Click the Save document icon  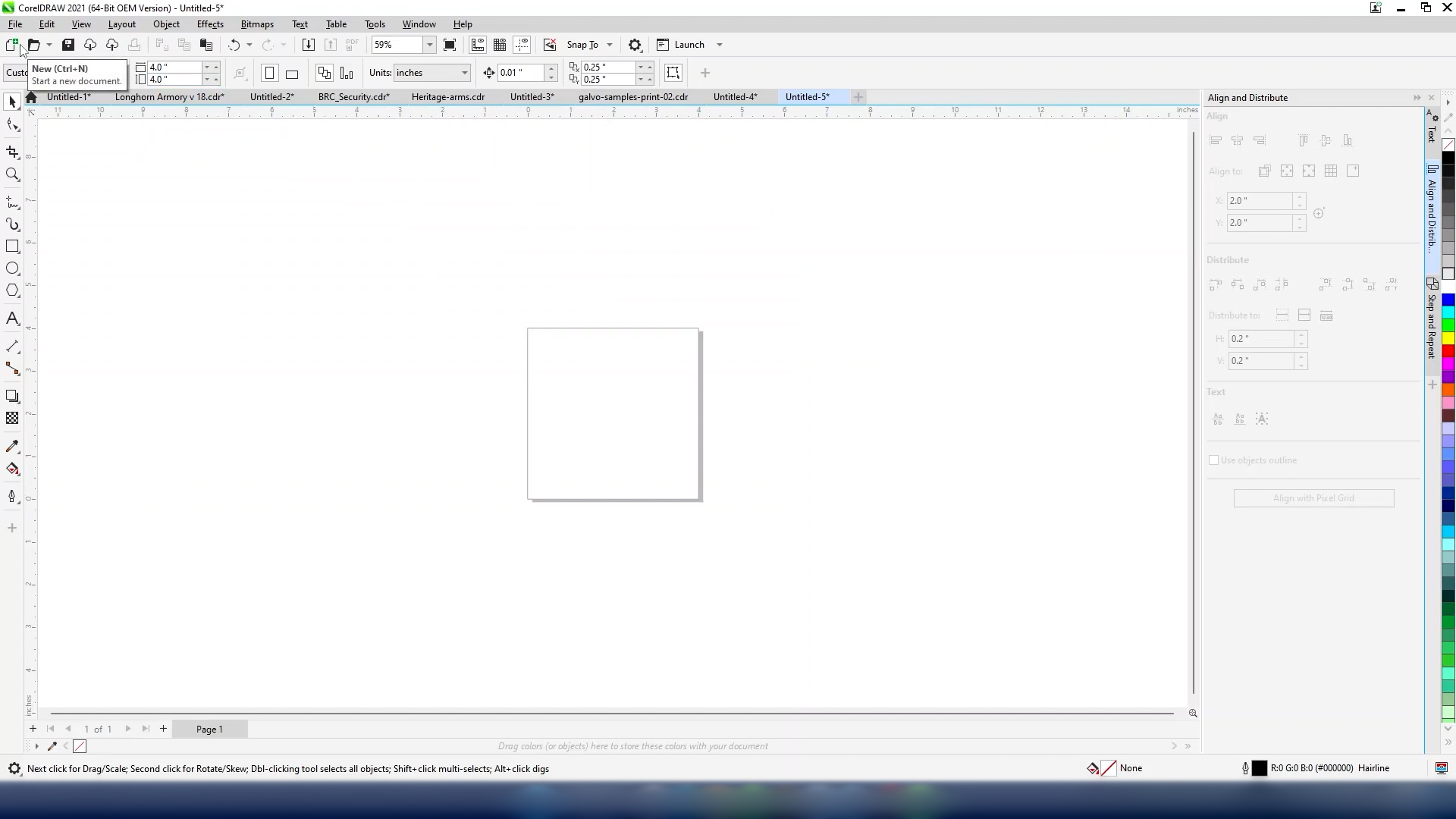pyautogui.click(x=68, y=45)
